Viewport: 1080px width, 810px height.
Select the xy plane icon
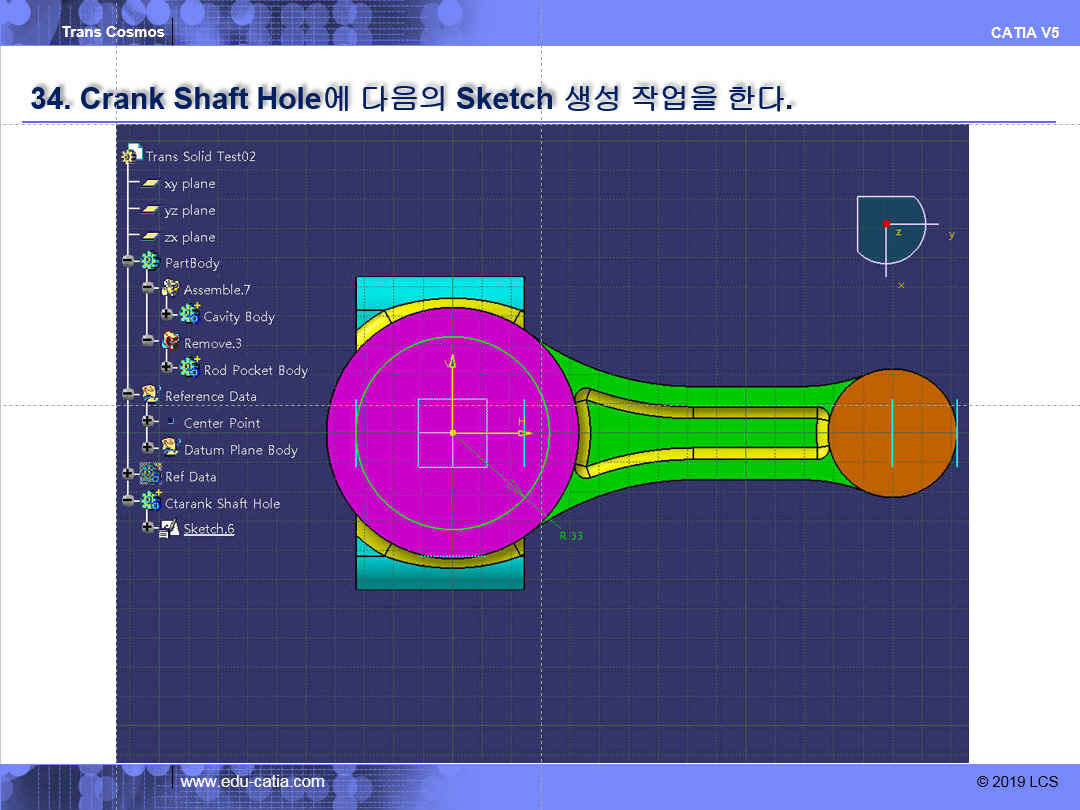click(x=150, y=184)
